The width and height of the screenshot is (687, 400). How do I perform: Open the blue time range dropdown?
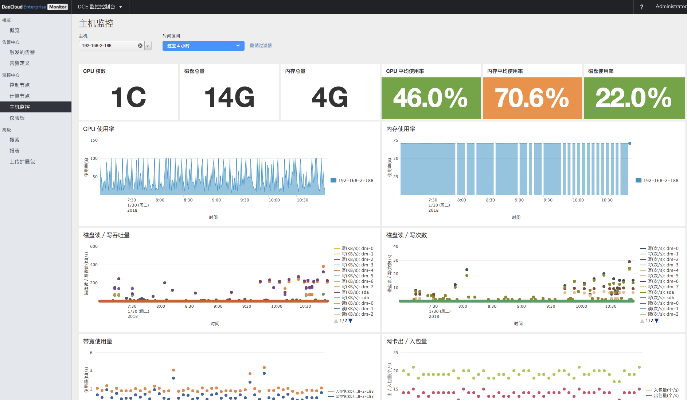(x=203, y=45)
